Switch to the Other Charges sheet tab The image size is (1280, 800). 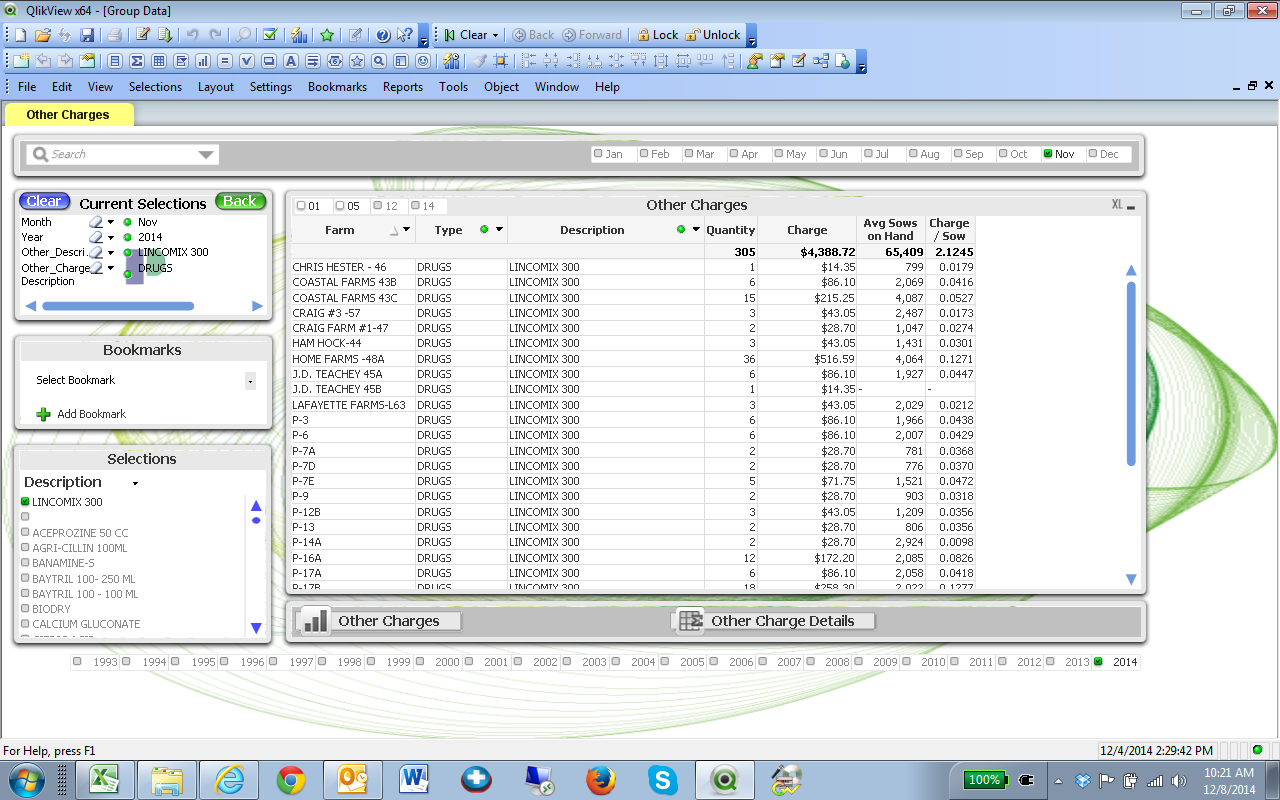coord(68,115)
